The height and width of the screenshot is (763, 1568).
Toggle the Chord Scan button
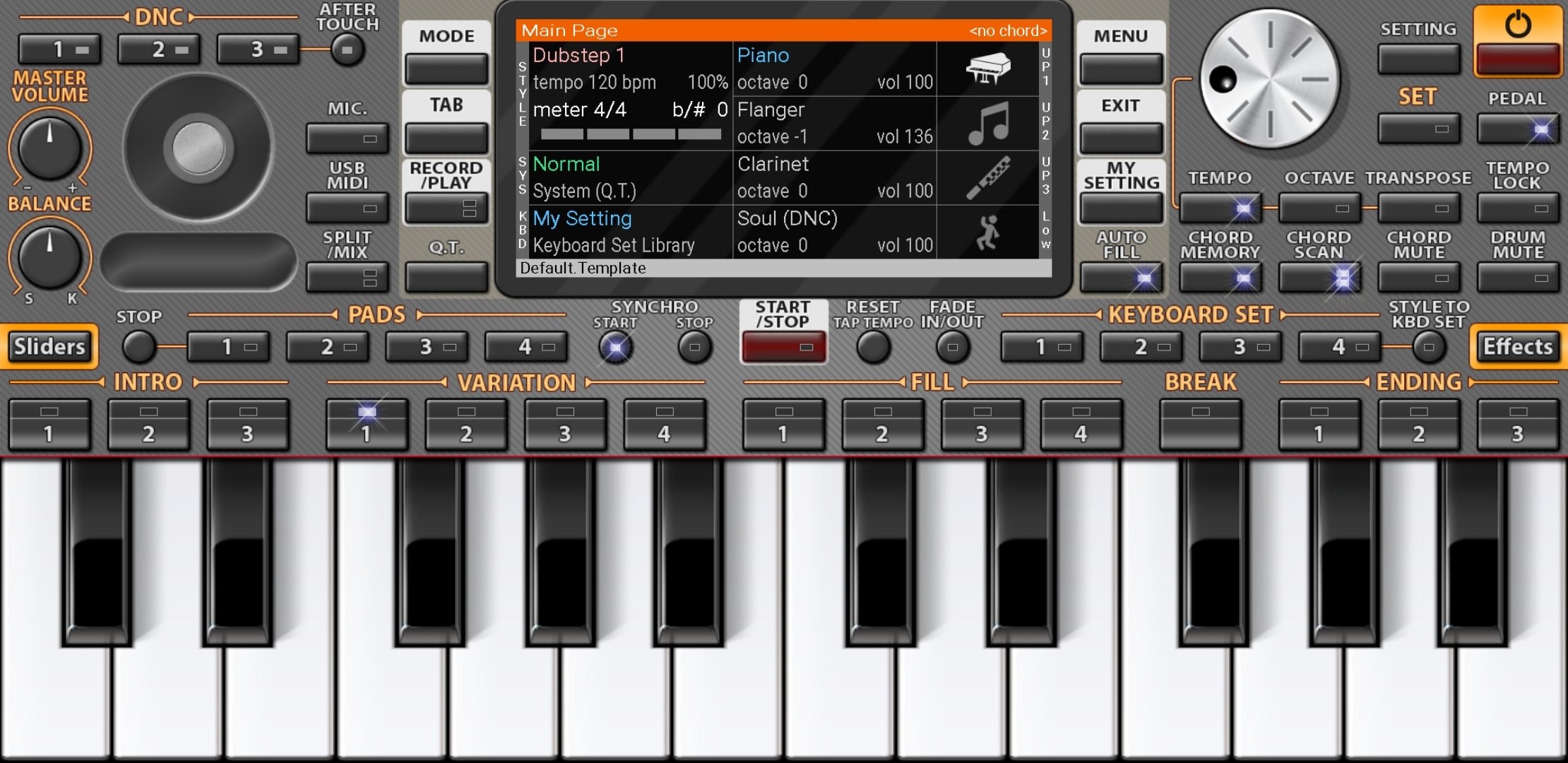[1319, 278]
